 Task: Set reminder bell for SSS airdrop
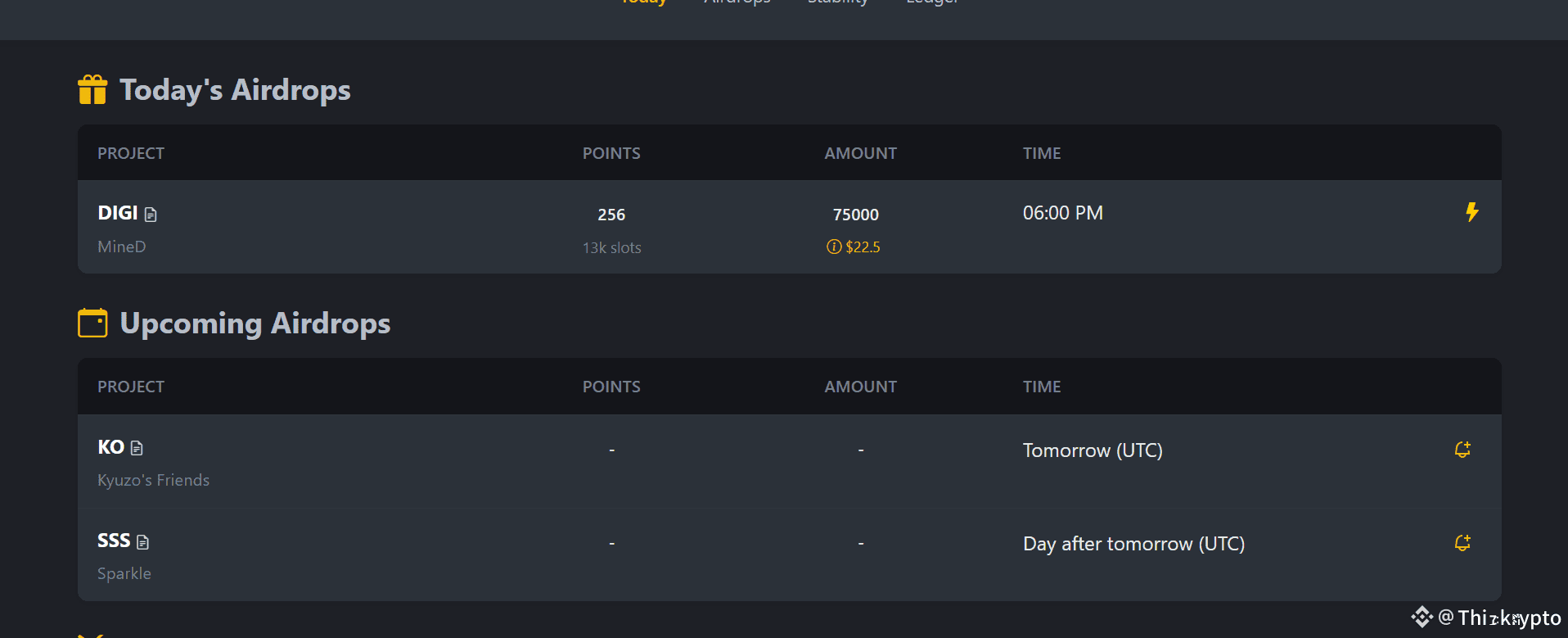(x=1462, y=543)
